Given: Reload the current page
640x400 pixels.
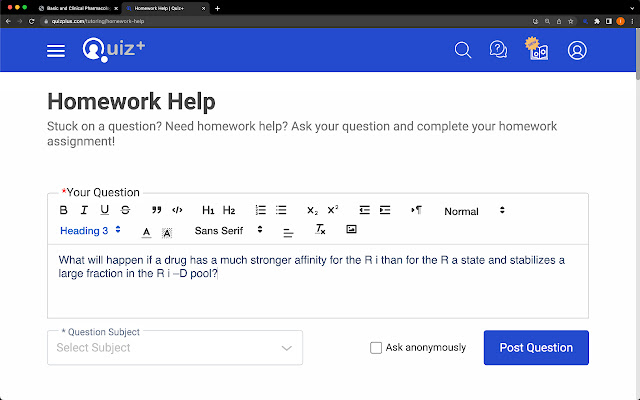Looking at the screenshot, I should click(31, 21).
